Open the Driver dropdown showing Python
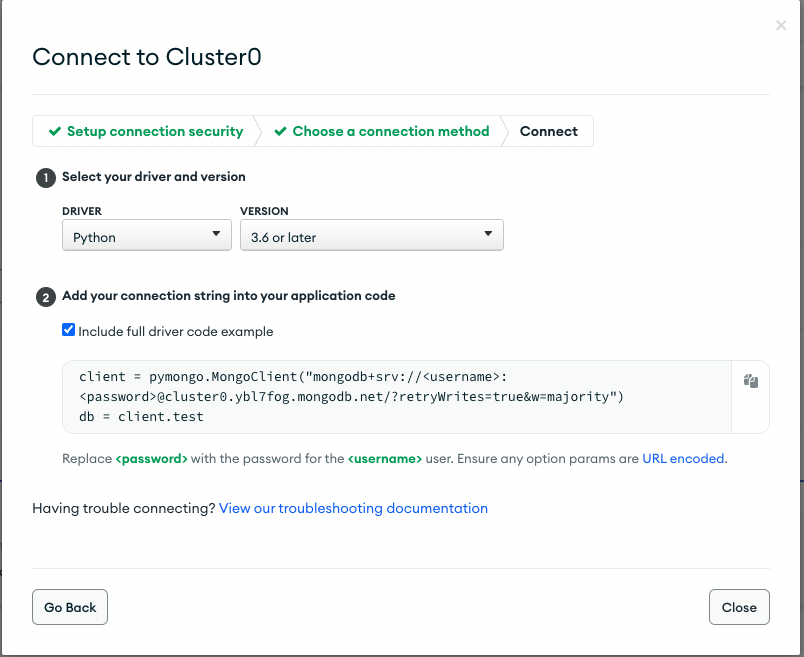Screen dimensions: 804x657 (146, 237)
